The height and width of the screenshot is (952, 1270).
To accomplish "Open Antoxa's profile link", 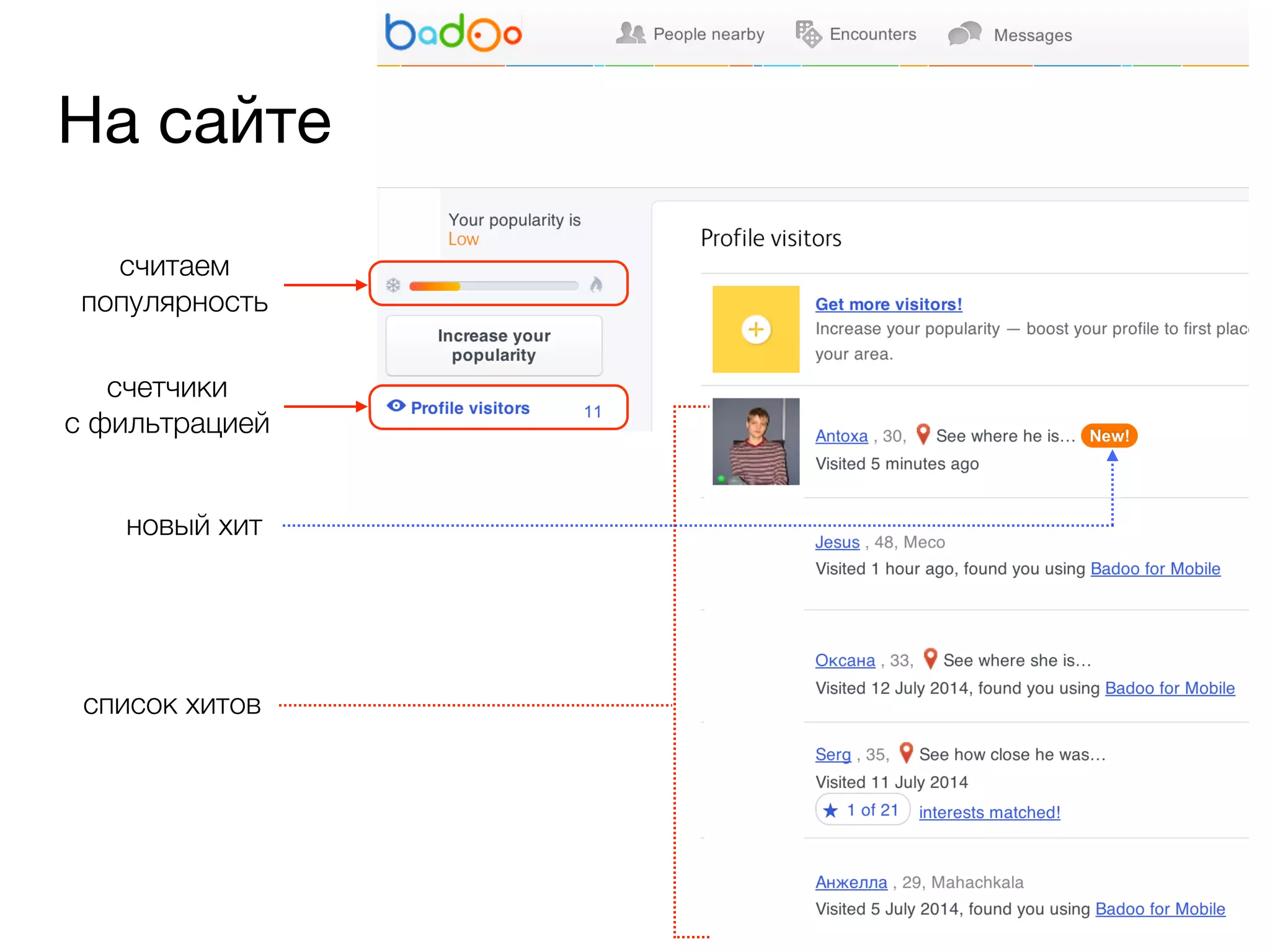I will click(841, 436).
